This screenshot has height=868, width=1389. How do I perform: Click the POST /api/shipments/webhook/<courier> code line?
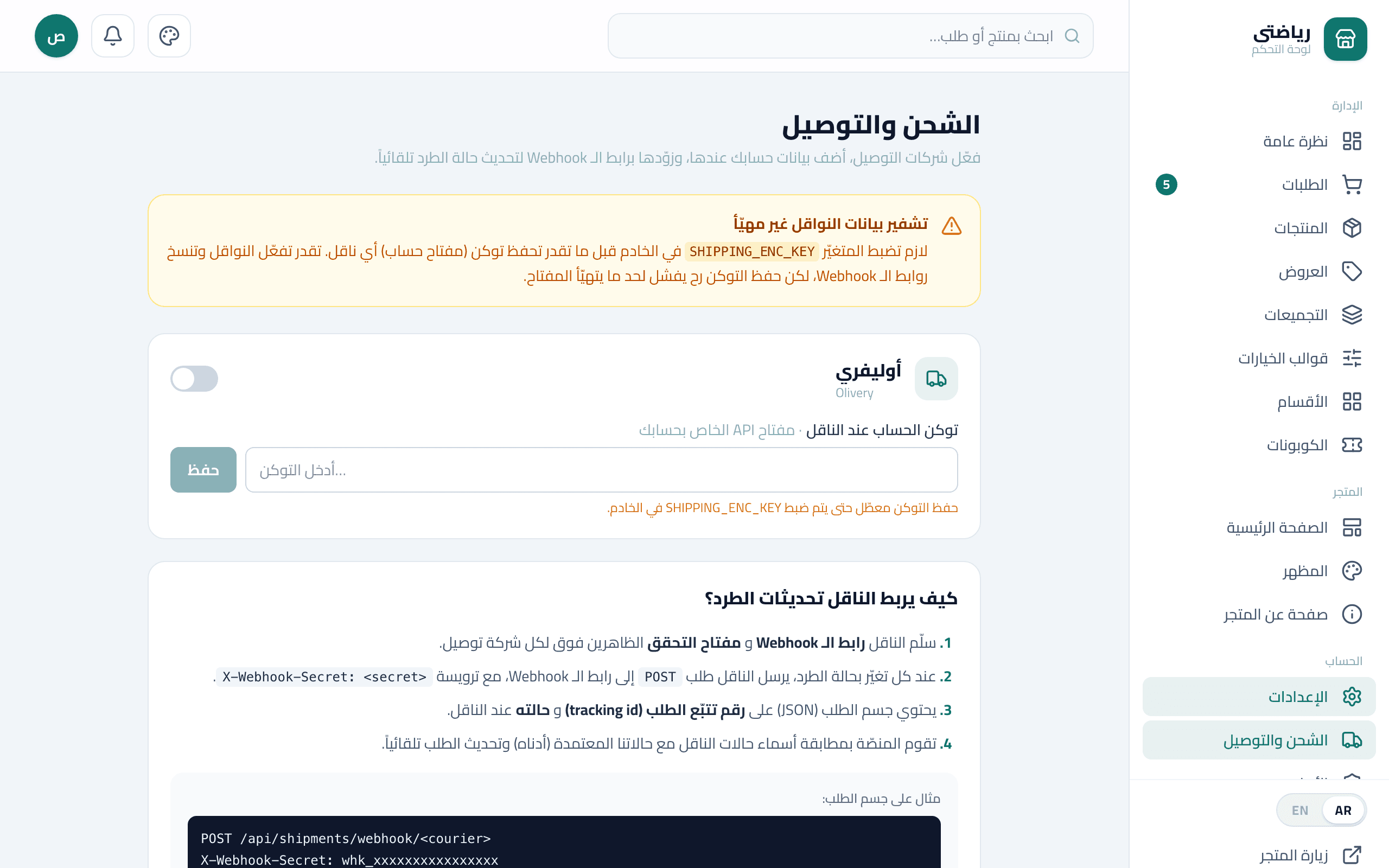[346, 838]
